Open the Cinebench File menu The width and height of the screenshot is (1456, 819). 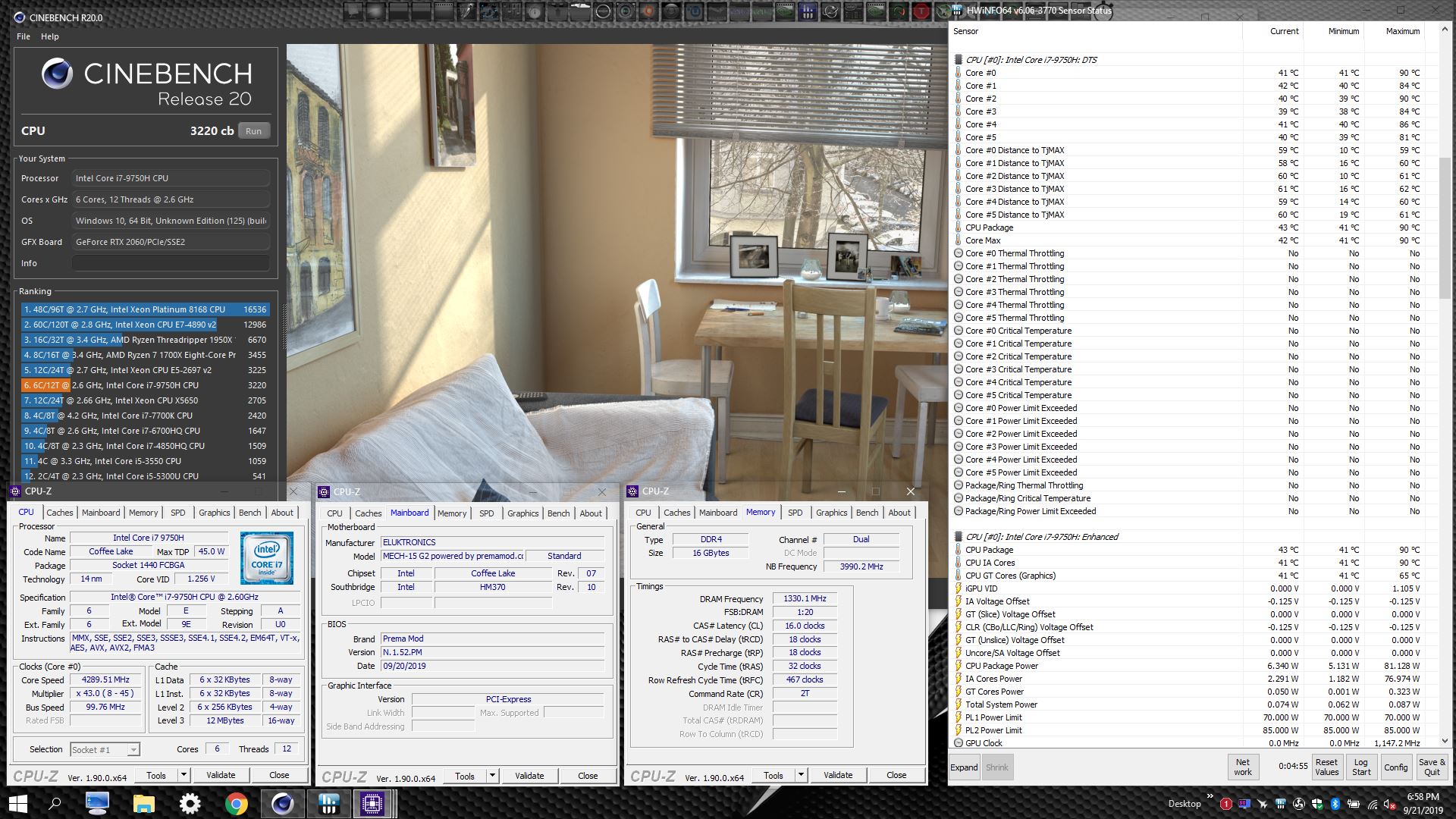(x=24, y=36)
